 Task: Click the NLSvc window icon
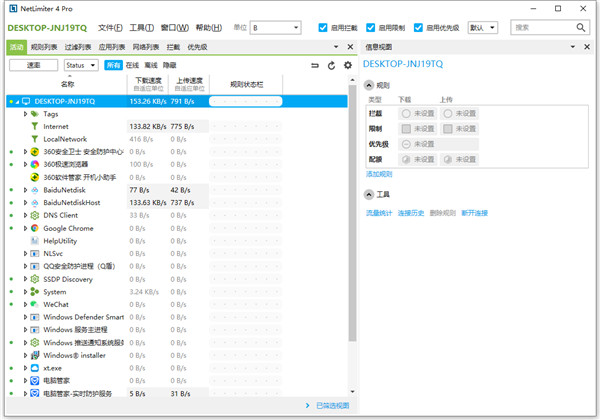click(x=35, y=253)
